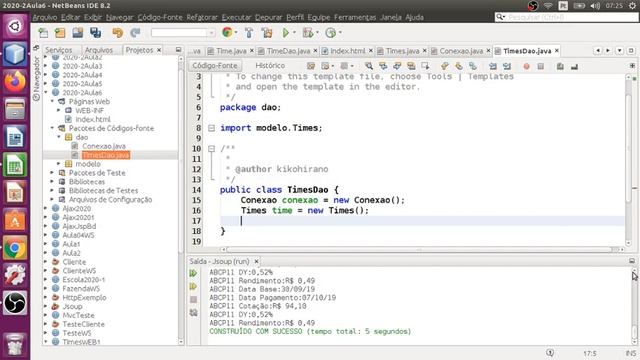Viewport: 640px width, 360px height.
Task: Open Google Chrome from the dock
Action: (x=15, y=248)
